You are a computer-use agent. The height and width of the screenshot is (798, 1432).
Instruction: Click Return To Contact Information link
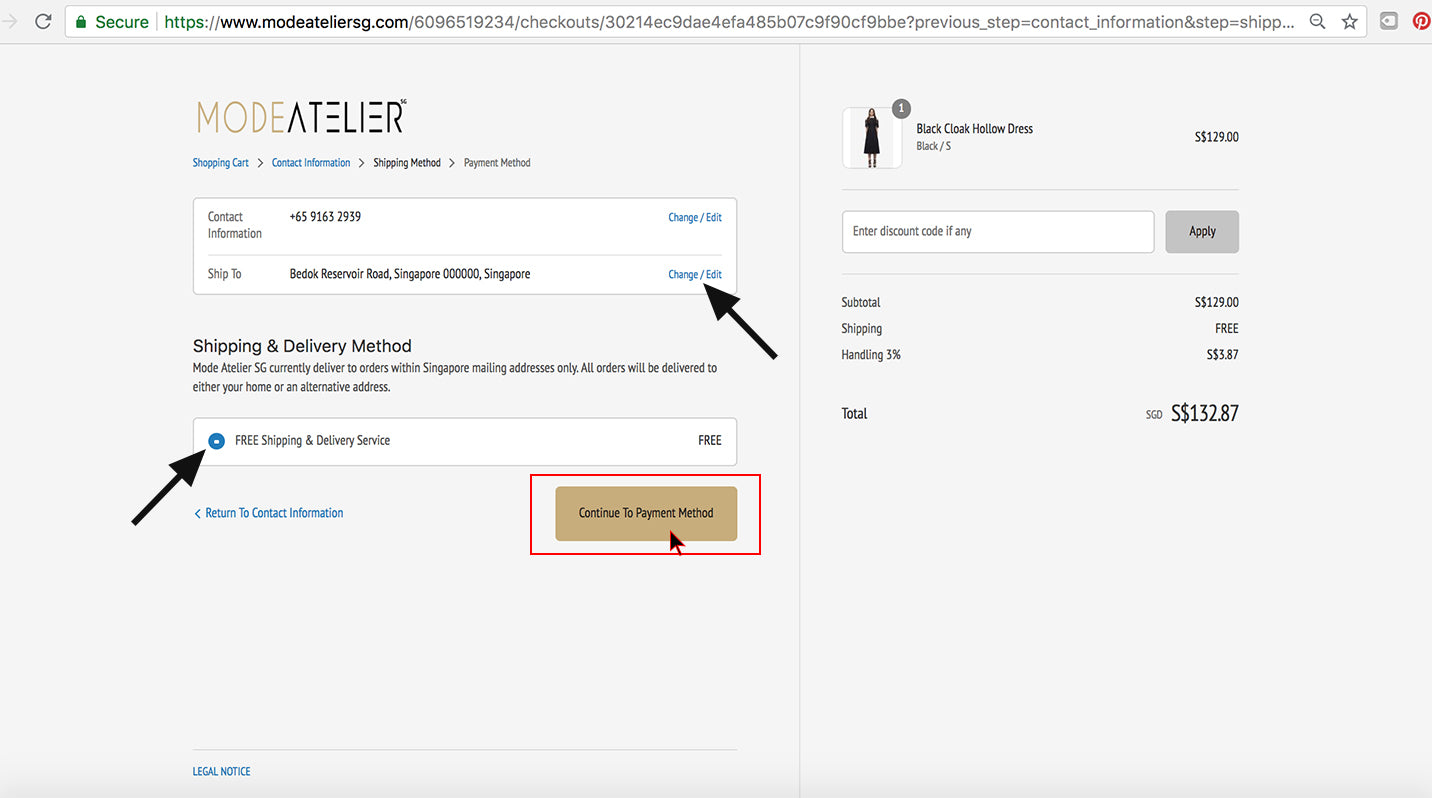point(274,513)
